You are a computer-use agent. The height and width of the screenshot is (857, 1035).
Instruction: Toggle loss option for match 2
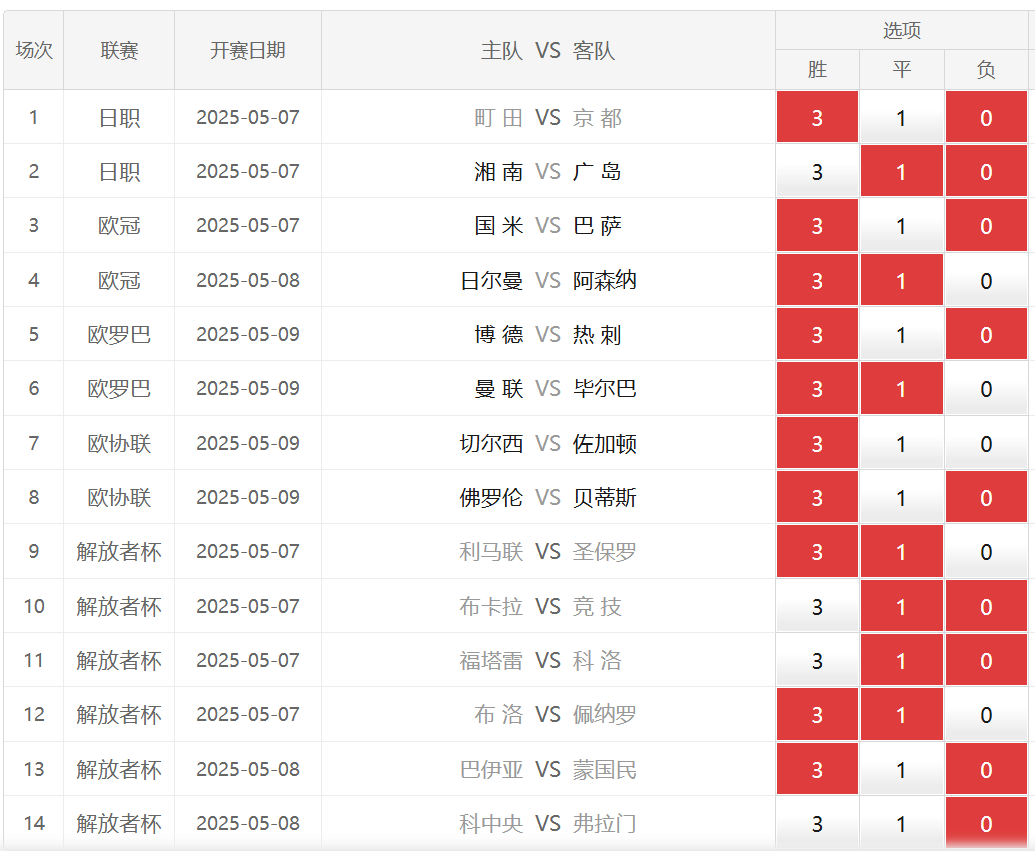click(986, 172)
